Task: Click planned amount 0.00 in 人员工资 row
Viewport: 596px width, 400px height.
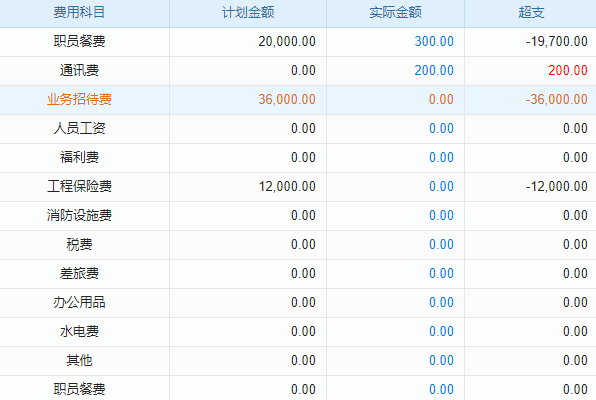Action: (303, 128)
